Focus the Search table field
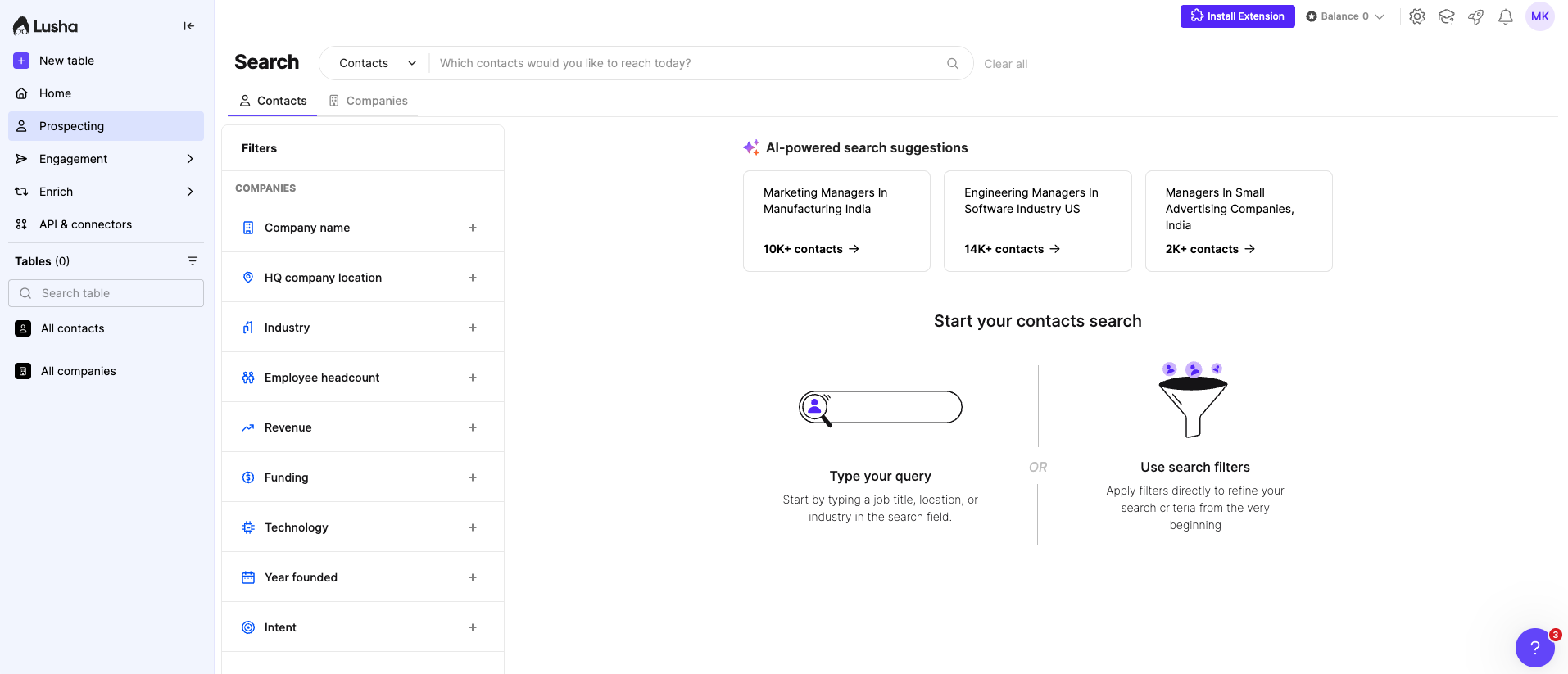Screen dimensions: 1568x674 pos(106,293)
